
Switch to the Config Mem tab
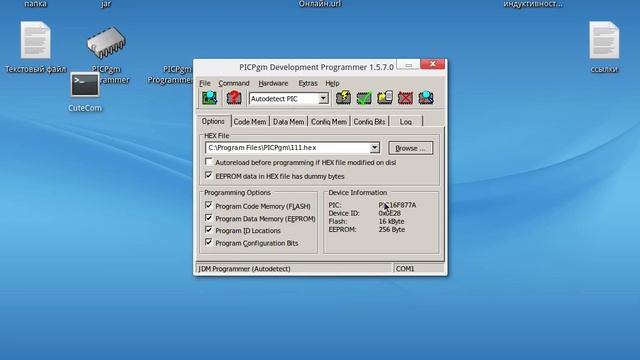pyautogui.click(x=329, y=122)
